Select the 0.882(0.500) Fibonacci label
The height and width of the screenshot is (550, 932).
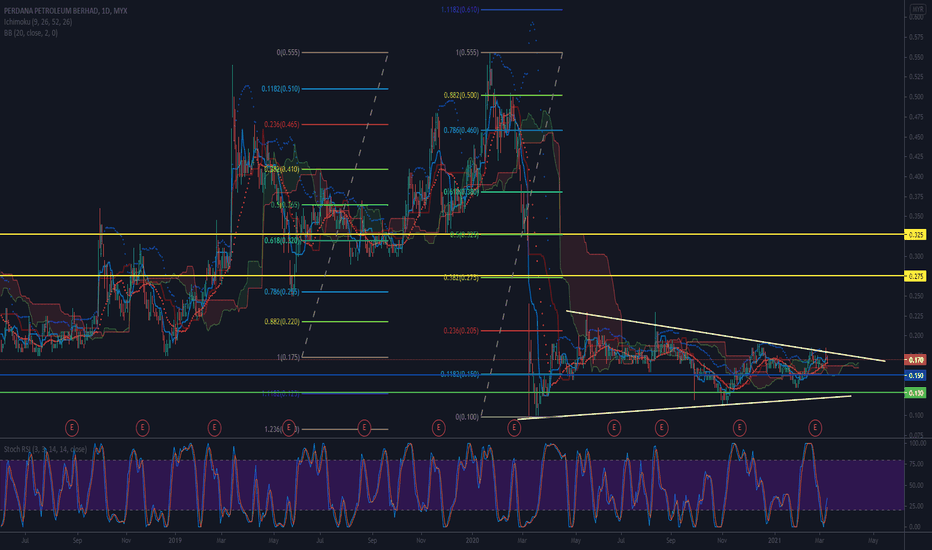coord(461,95)
